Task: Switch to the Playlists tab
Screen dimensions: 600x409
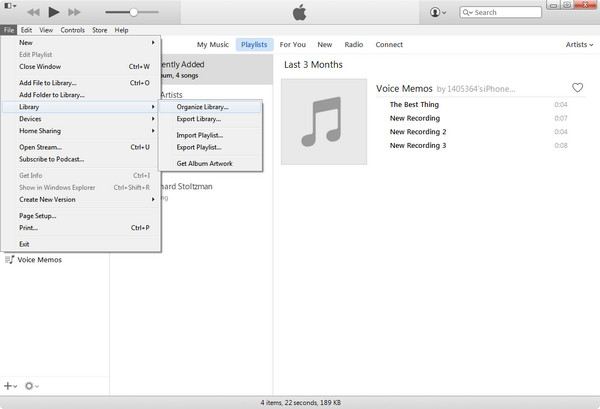Action: [254, 45]
